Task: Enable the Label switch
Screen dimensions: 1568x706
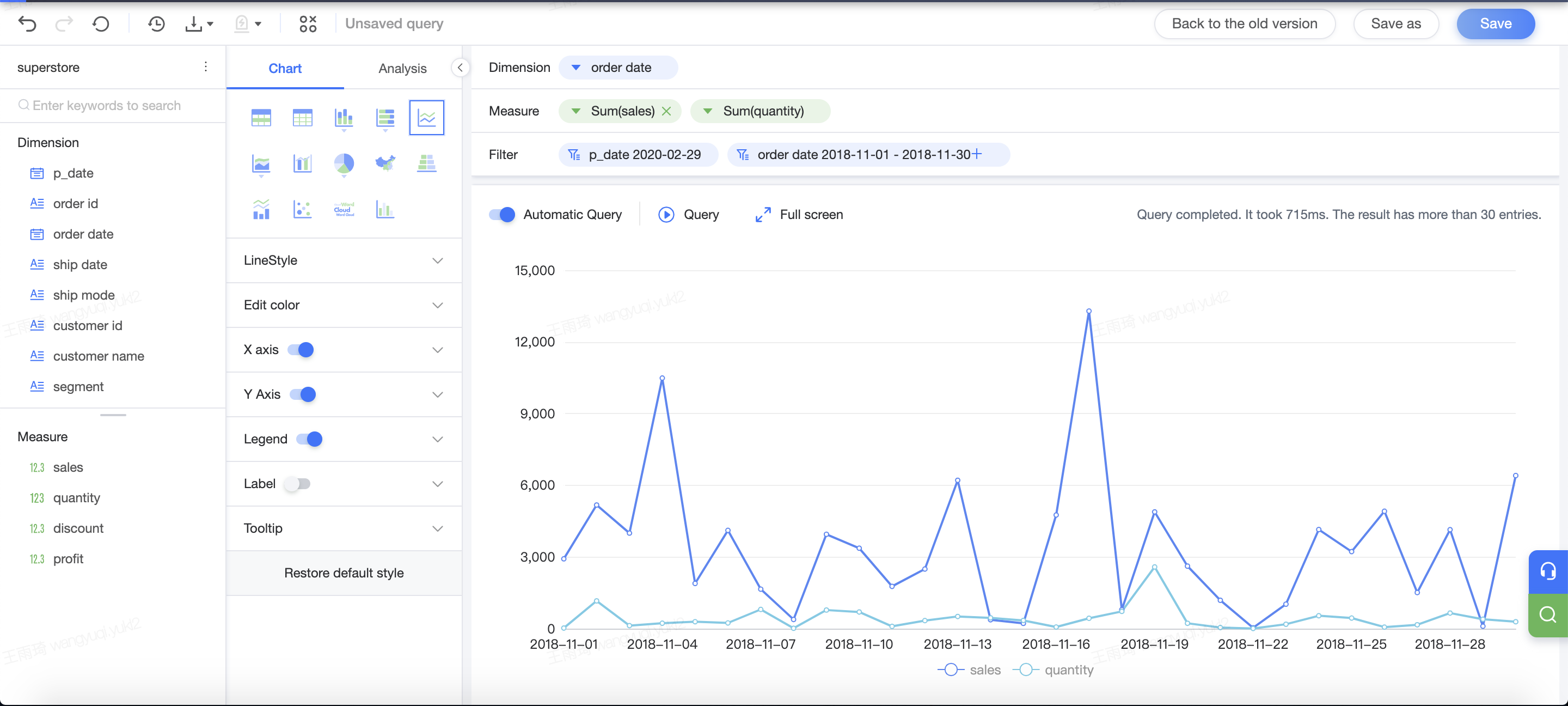Action: pos(298,484)
